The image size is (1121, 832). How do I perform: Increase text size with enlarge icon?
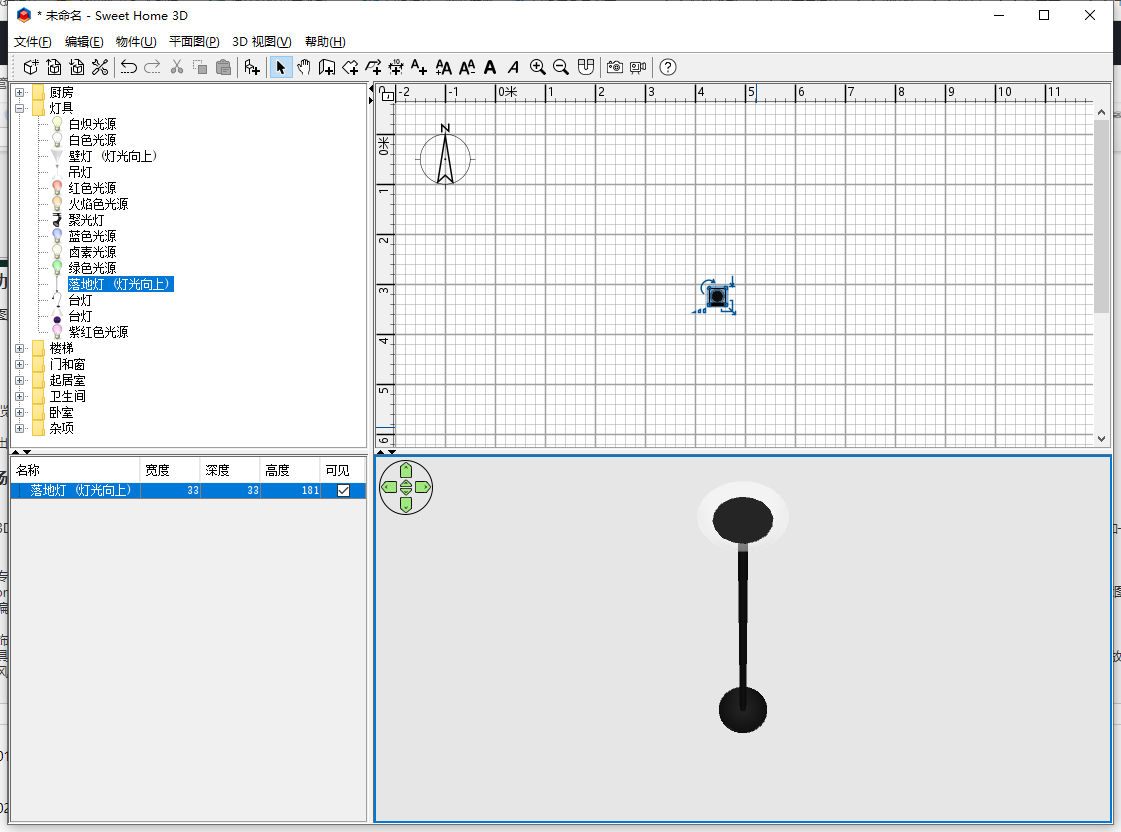click(x=443, y=67)
